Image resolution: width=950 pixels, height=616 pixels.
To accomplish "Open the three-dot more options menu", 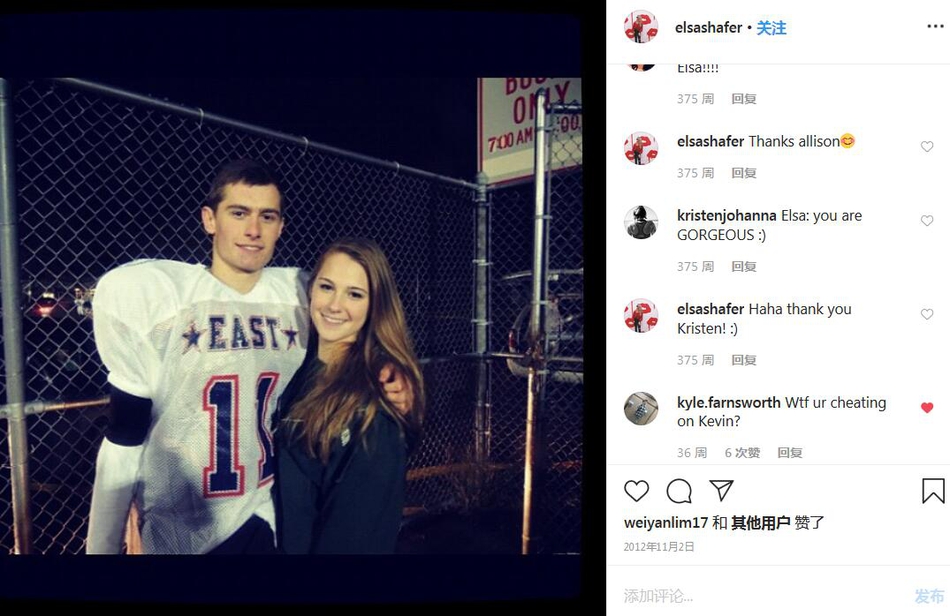I will 935,27.
